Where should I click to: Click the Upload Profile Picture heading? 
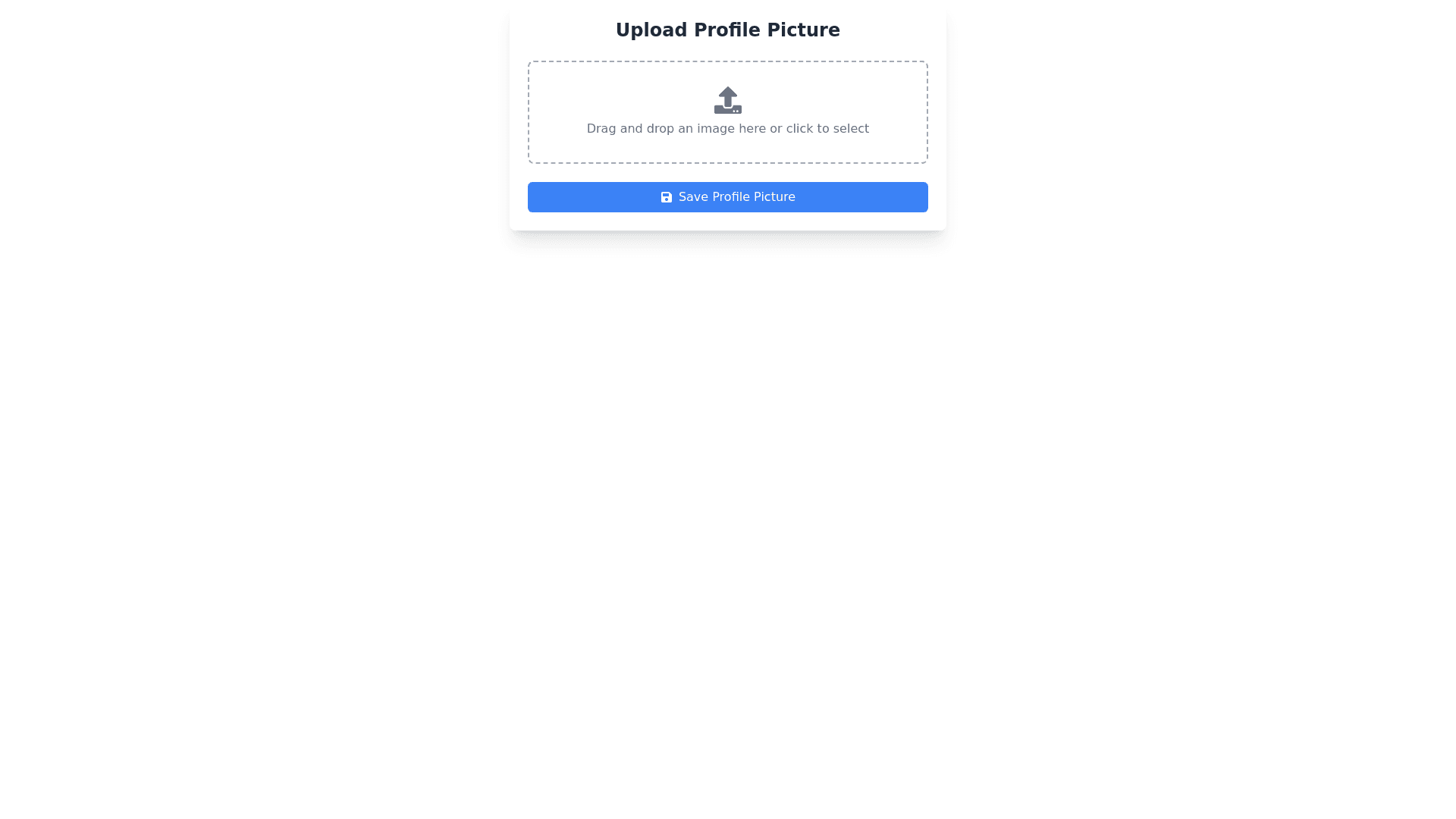728,30
